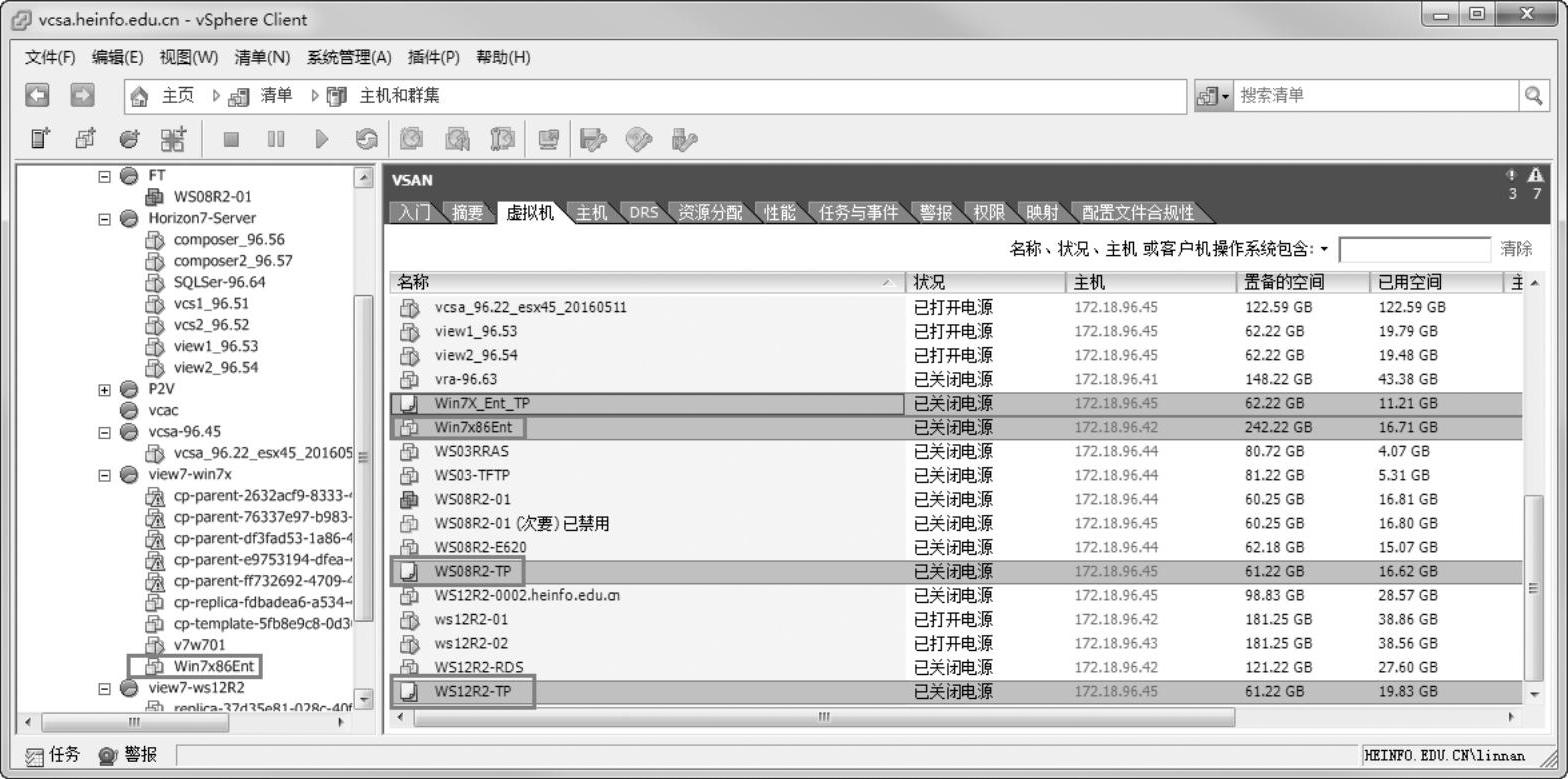Open the 文件(F) menu
Image resolution: width=1568 pixels, height=779 pixels.
pyautogui.click(x=50, y=57)
